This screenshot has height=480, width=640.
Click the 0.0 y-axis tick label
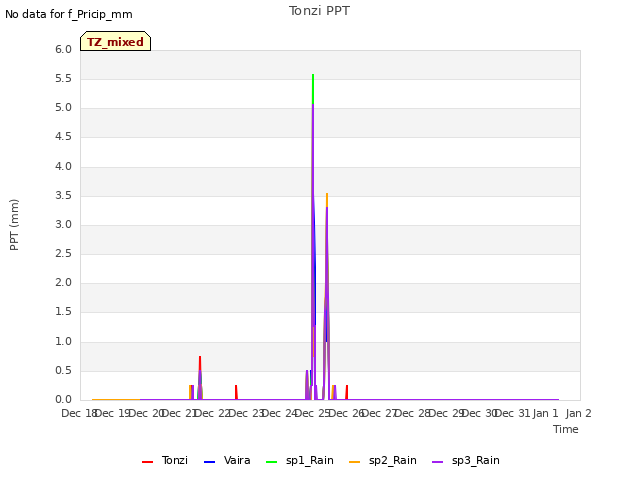pos(63,400)
